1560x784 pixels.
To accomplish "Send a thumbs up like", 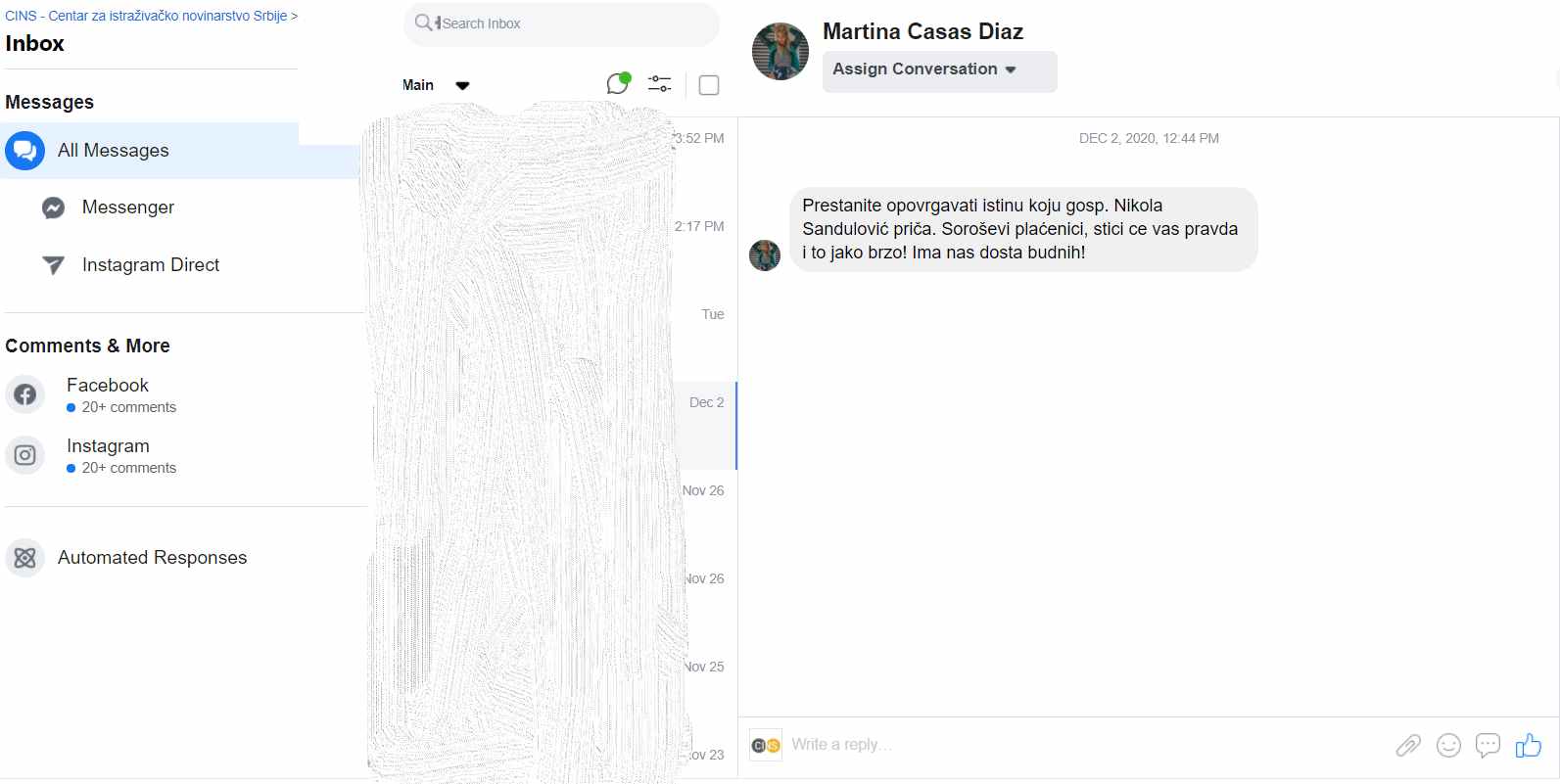I will click(1528, 746).
